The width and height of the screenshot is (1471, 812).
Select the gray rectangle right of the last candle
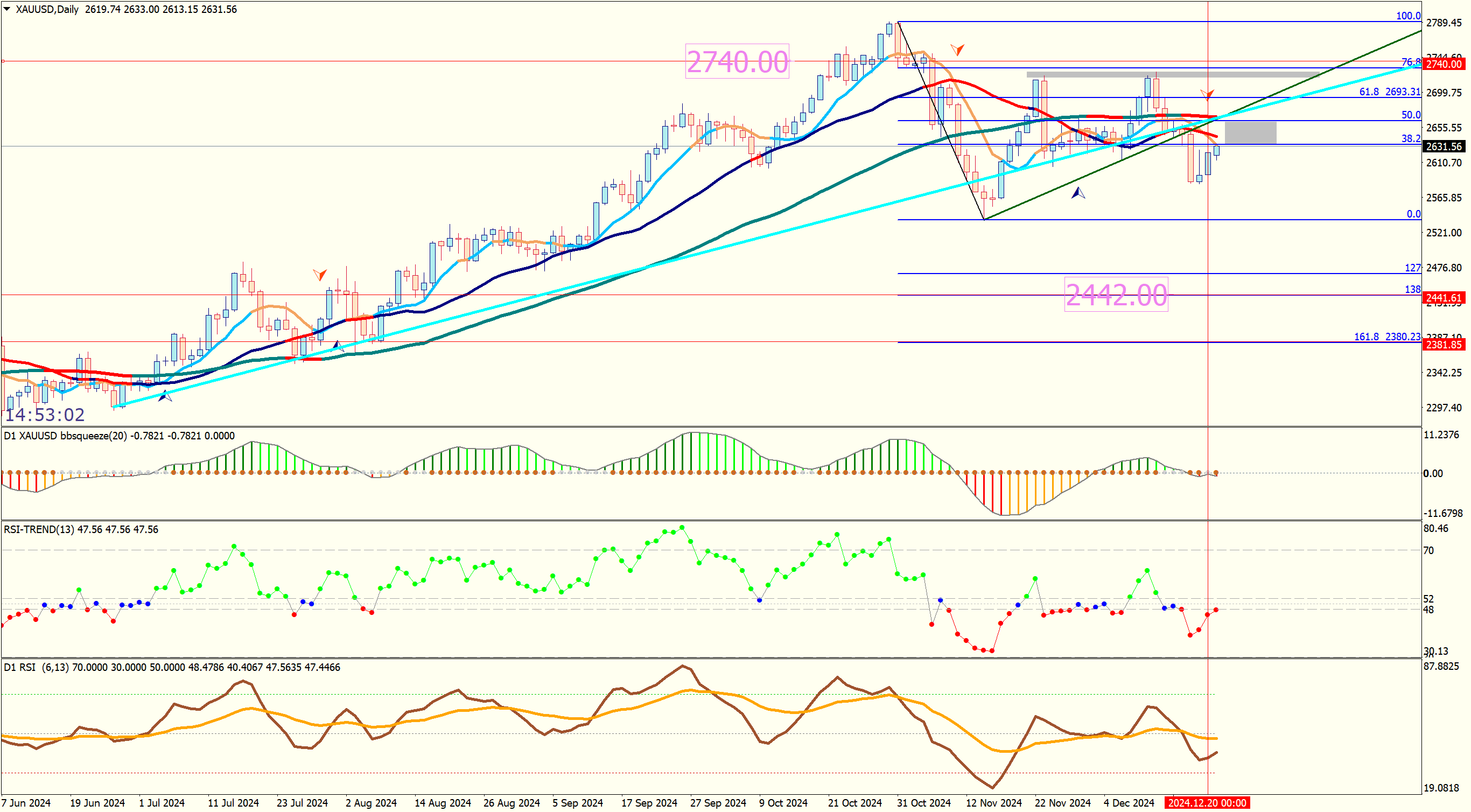[x=1250, y=133]
